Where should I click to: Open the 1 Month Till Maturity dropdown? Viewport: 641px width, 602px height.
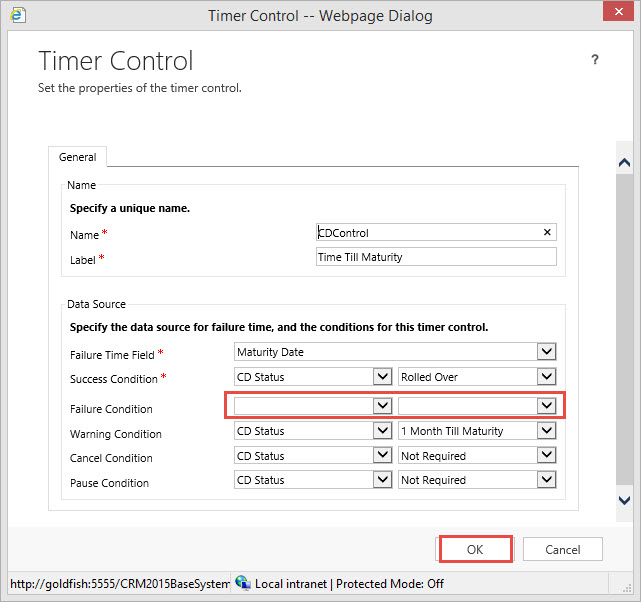(546, 431)
